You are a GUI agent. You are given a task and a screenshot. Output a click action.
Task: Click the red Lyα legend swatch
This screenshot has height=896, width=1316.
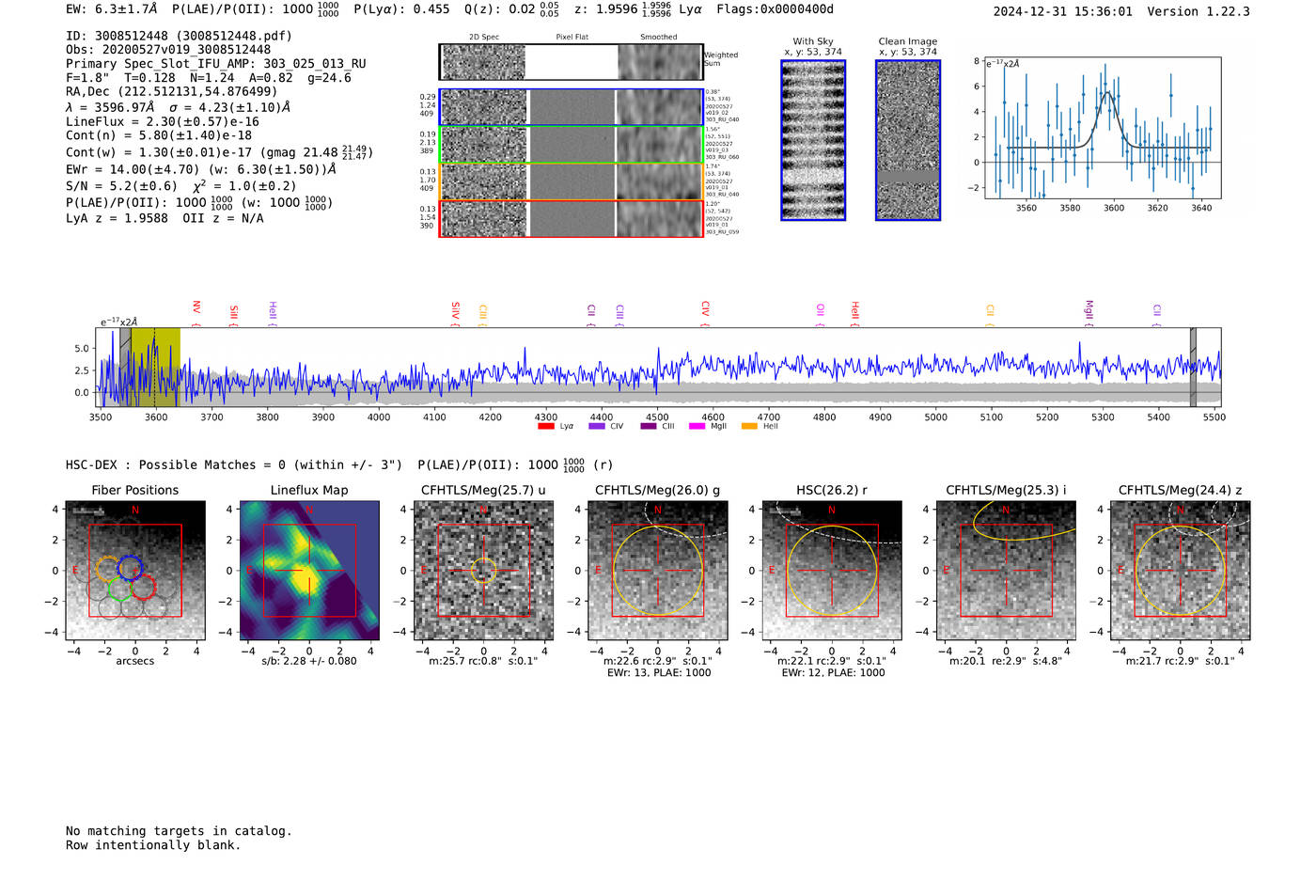546,427
